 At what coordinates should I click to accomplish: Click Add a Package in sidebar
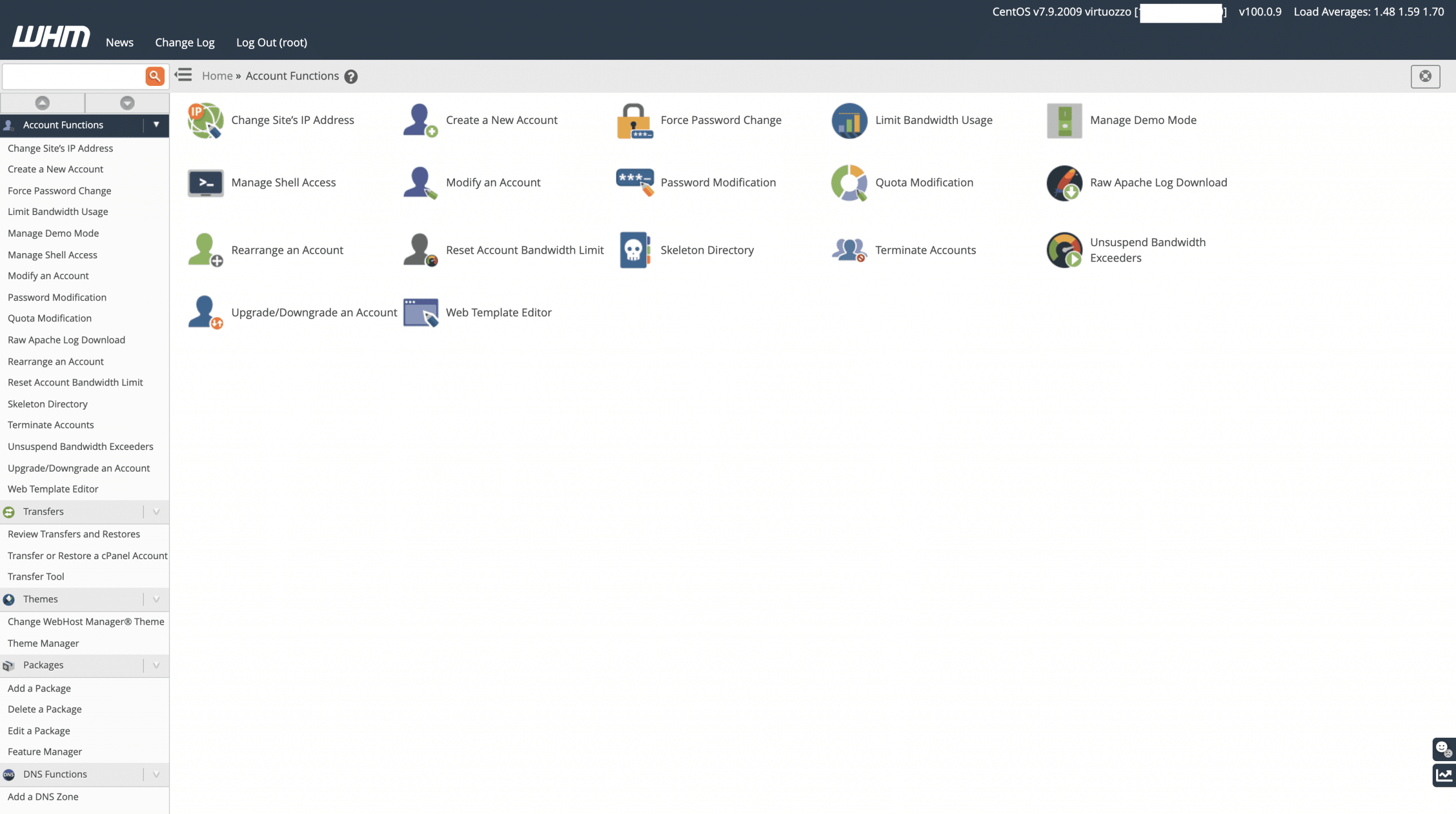coord(39,688)
